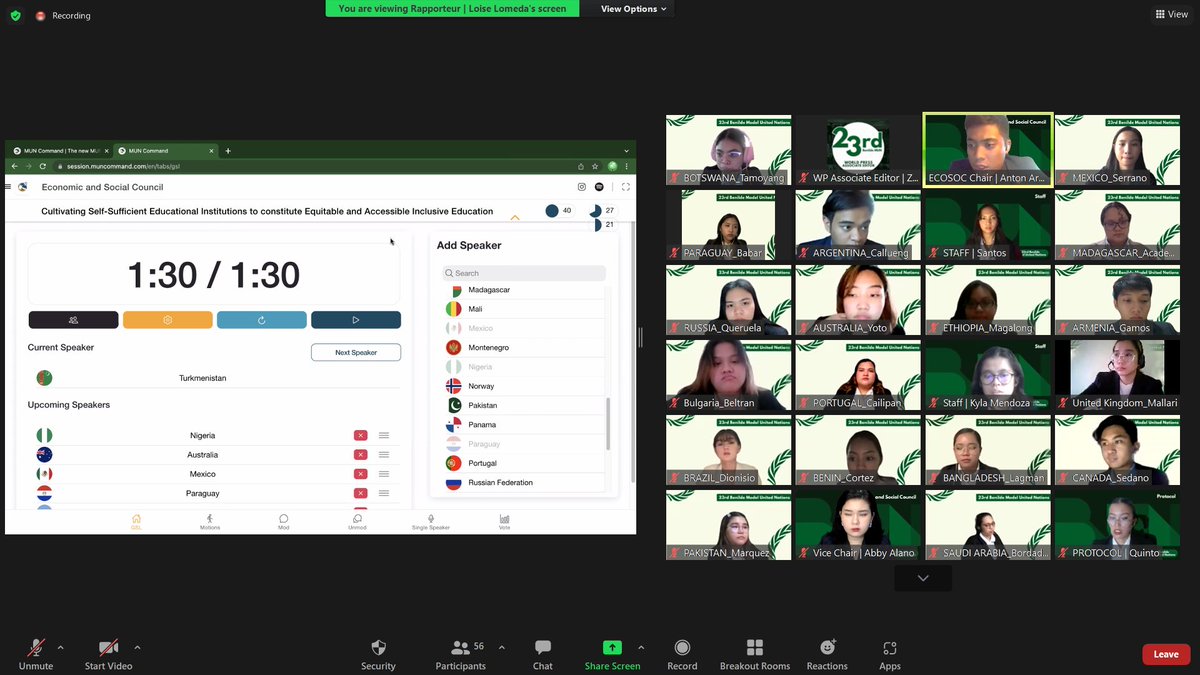Click the reorder handle for Paraguay
Viewport: 1200px width, 675px height.
click(384, 493)
